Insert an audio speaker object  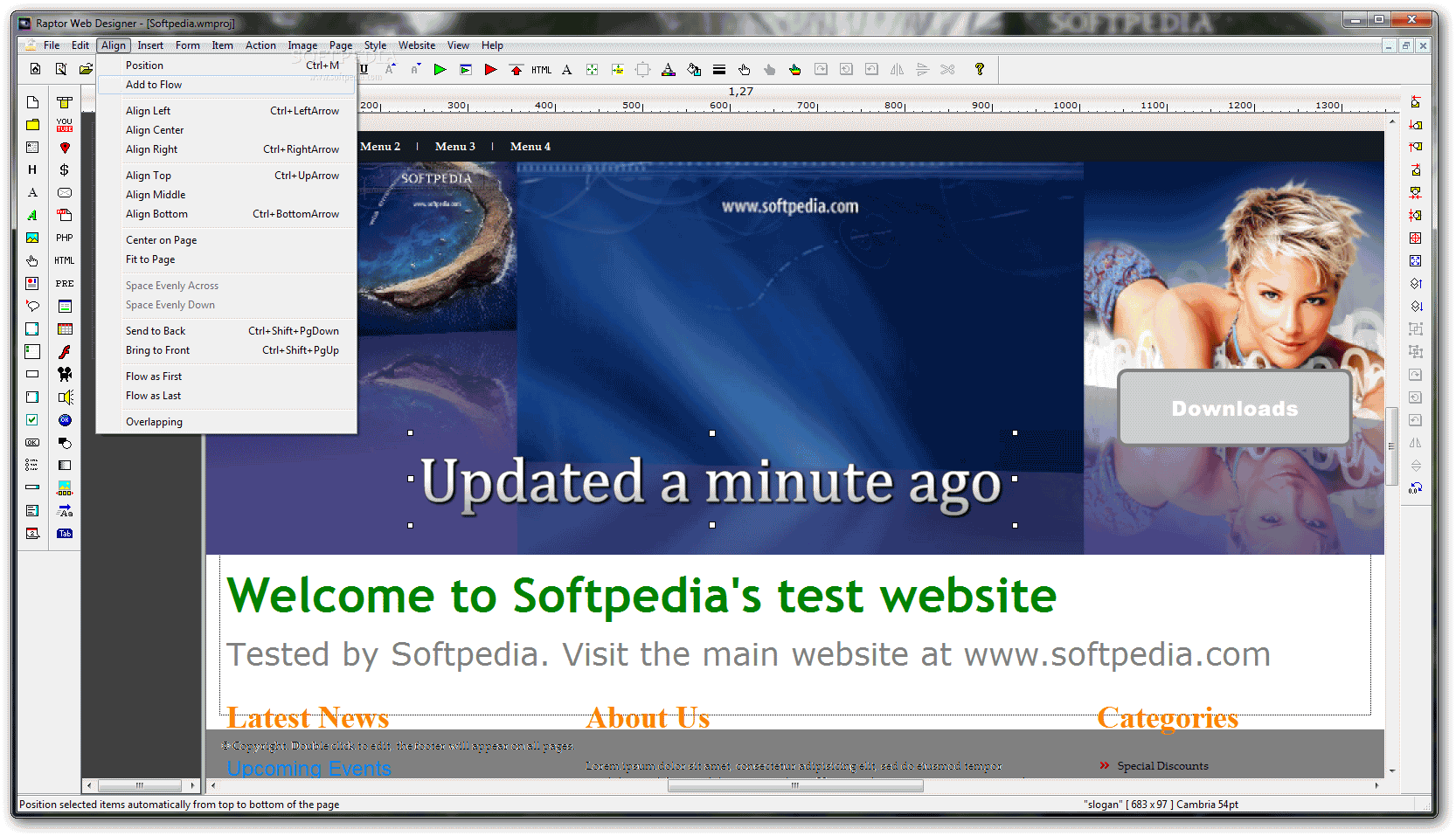(x=65, y=397)
